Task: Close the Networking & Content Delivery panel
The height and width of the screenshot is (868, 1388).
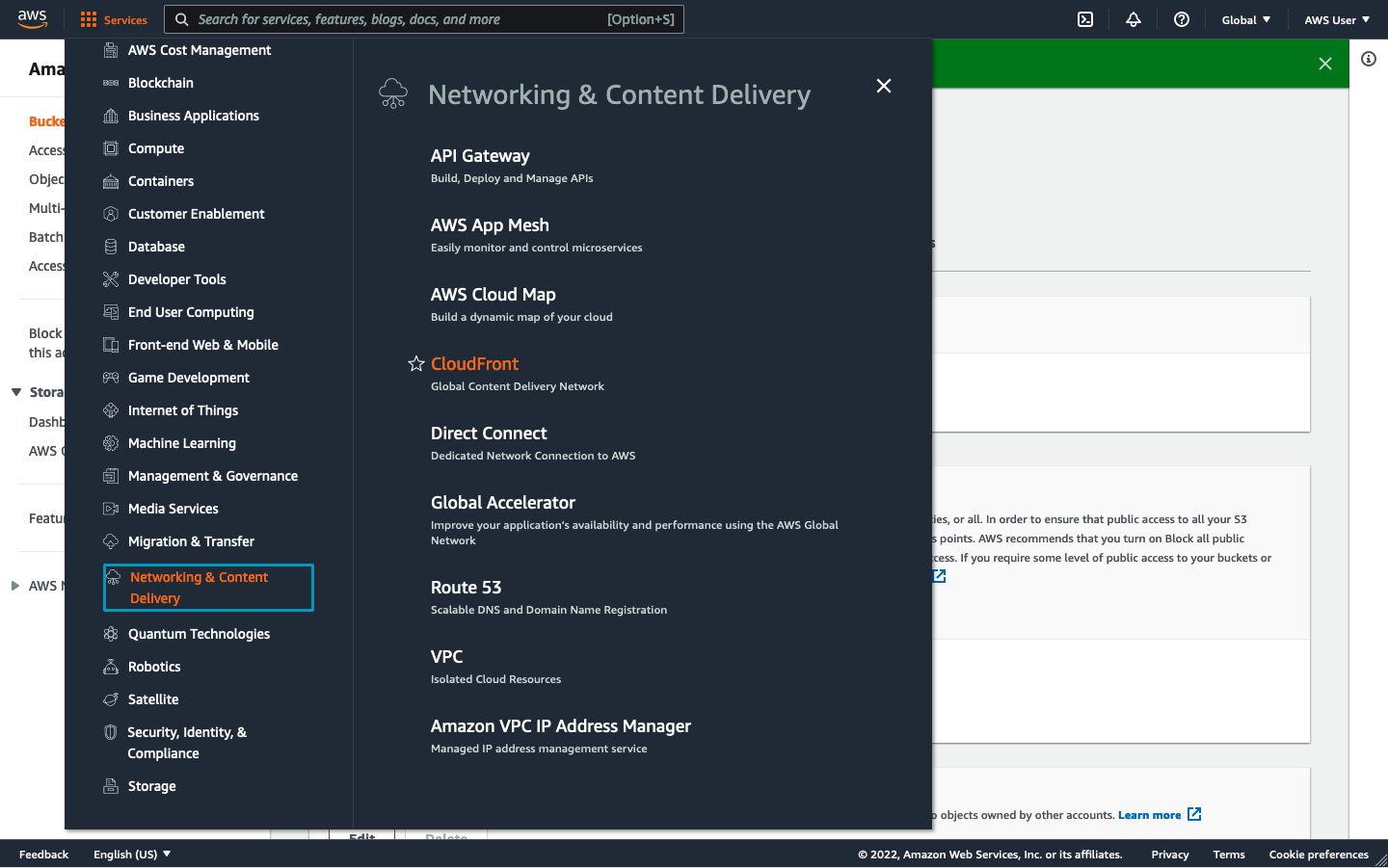Action: [884, 86]
